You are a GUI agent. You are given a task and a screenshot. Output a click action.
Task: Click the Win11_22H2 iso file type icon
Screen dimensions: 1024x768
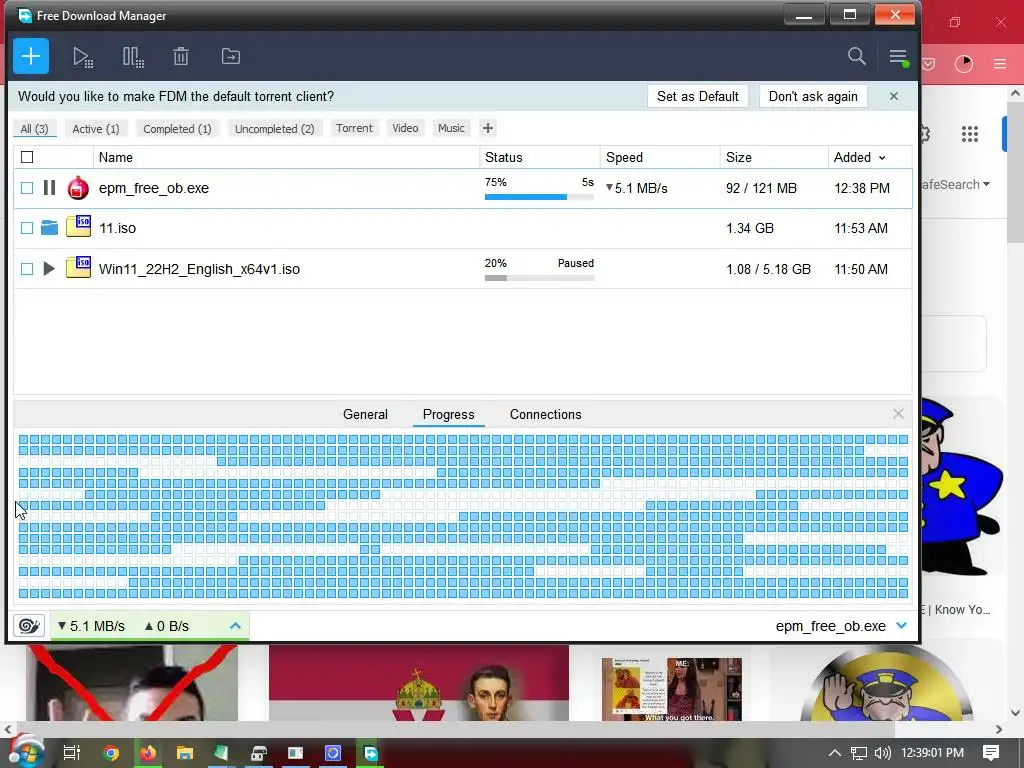78,267
